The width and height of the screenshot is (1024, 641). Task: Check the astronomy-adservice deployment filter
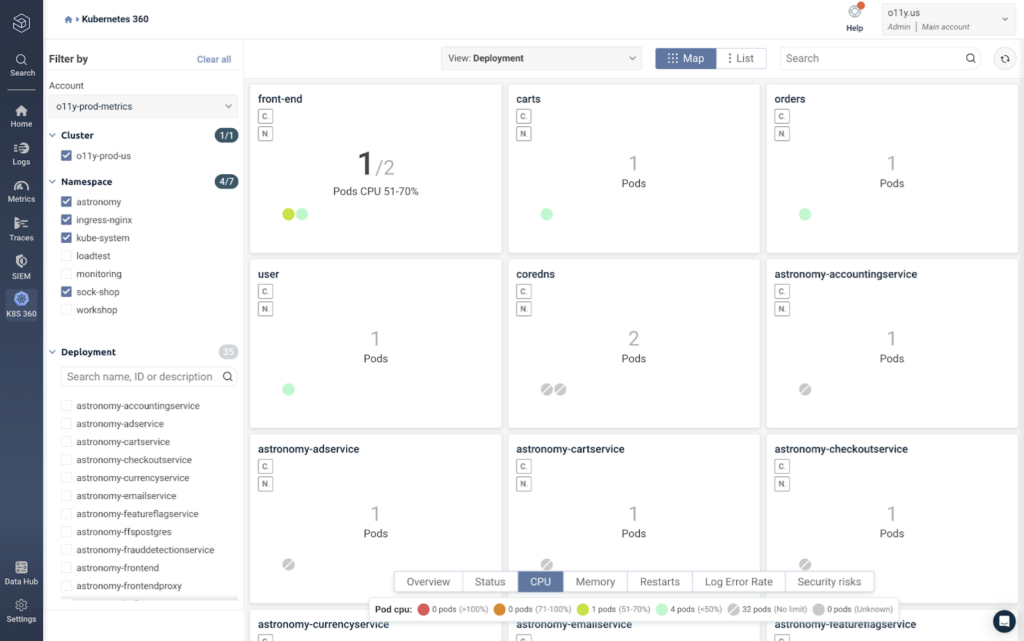pos(66,424)
